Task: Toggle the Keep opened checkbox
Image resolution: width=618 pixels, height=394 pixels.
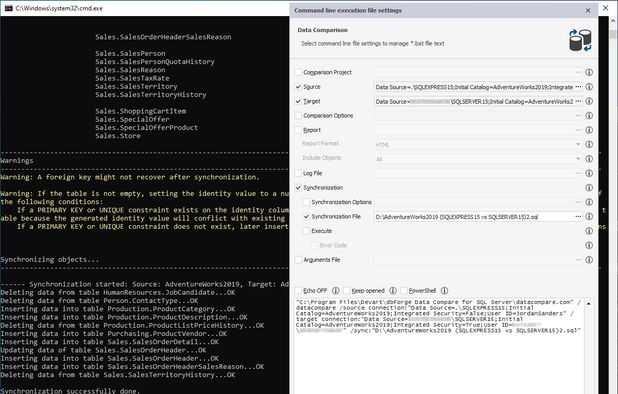Action: 346,291
